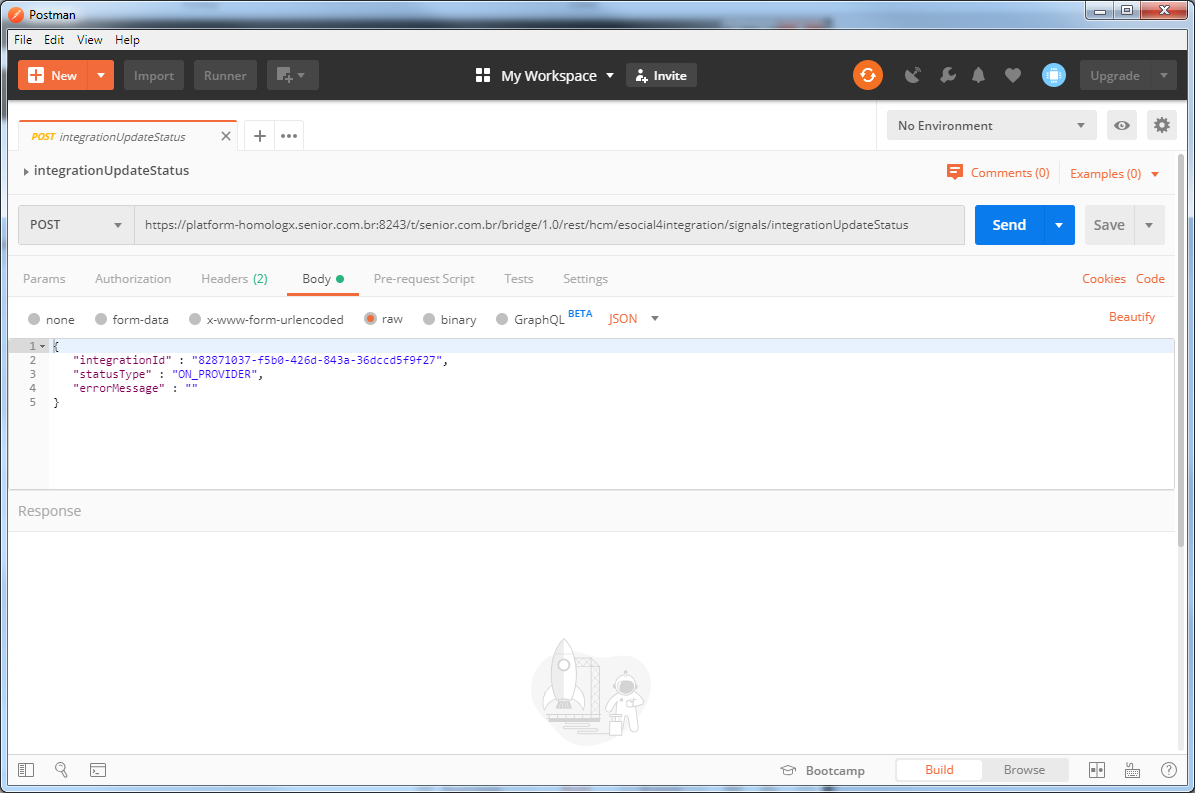The width and height of the screenshot is (1195, 793).
Task: Add a new request tab
Action: tap(260, 136)
